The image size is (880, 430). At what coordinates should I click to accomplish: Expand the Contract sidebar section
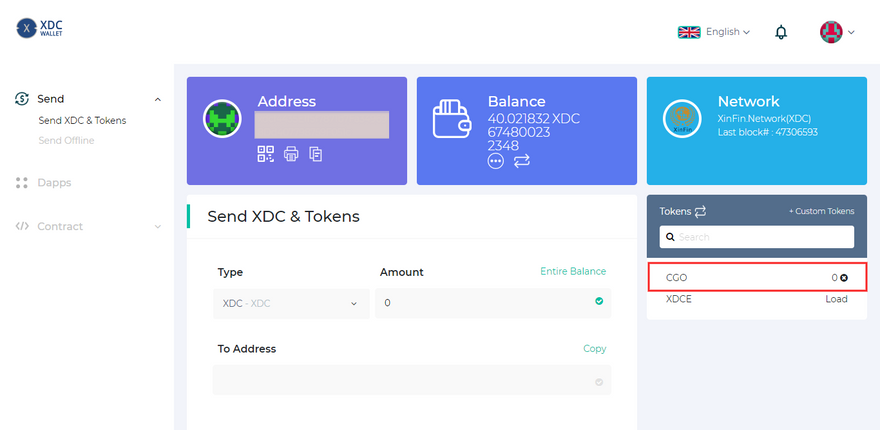[157, 226]
